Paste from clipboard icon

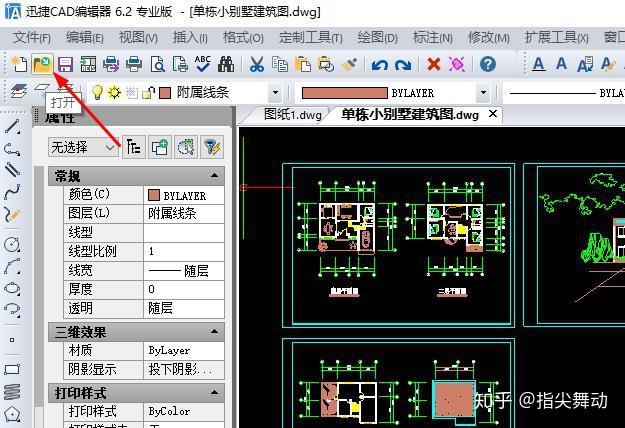point(303,64)
